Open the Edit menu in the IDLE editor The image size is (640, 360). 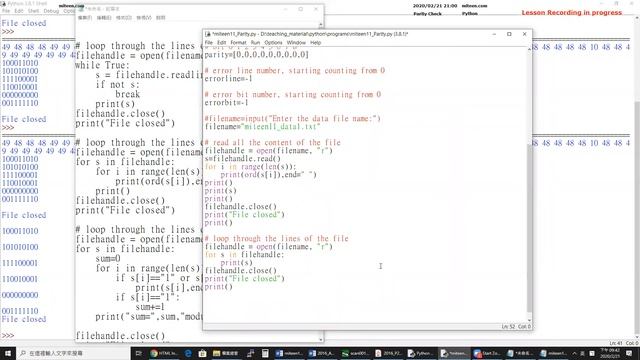pyautogui.click(x=221, y=42)
